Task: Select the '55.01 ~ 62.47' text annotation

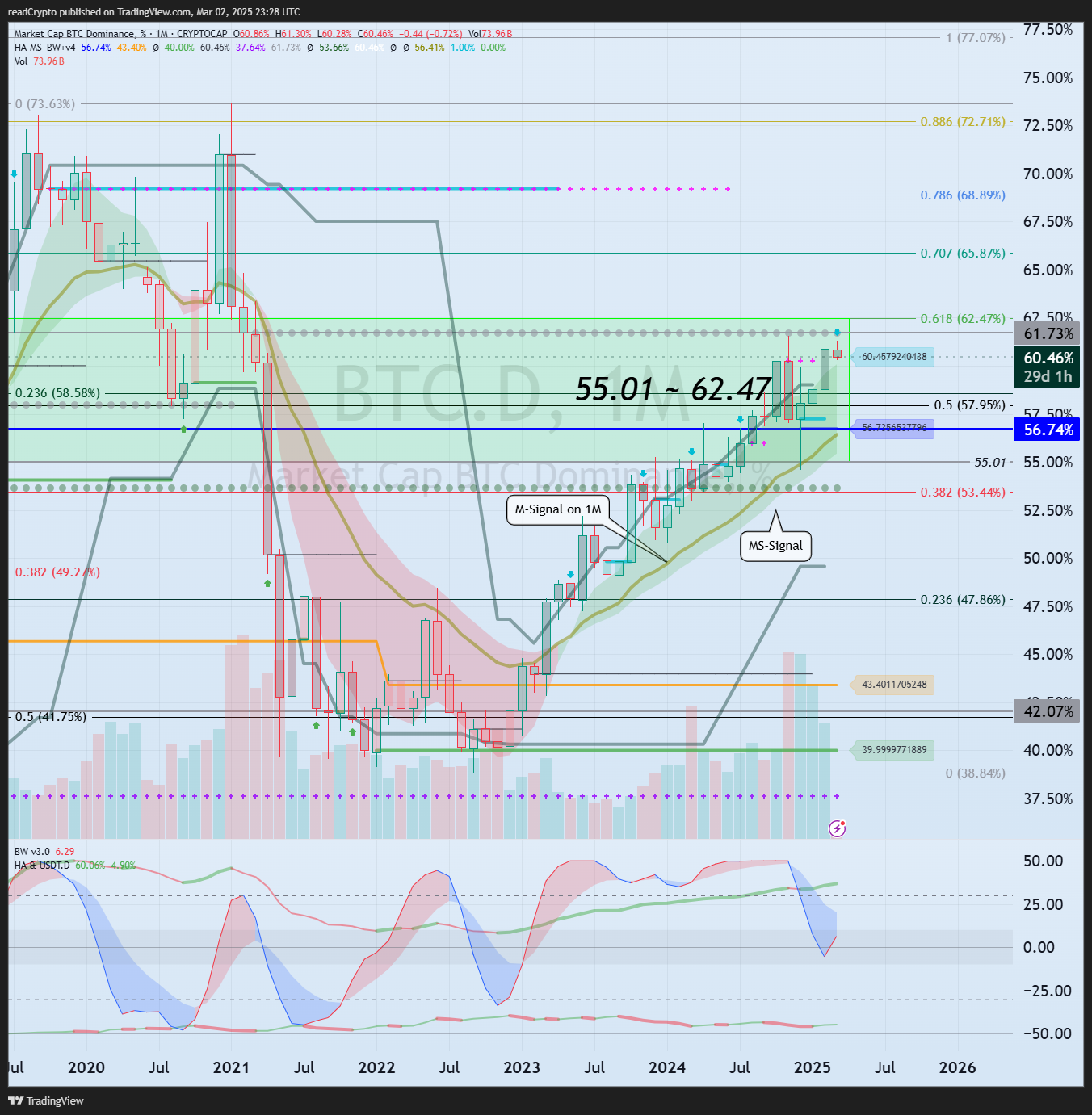Action: point(674,389)
